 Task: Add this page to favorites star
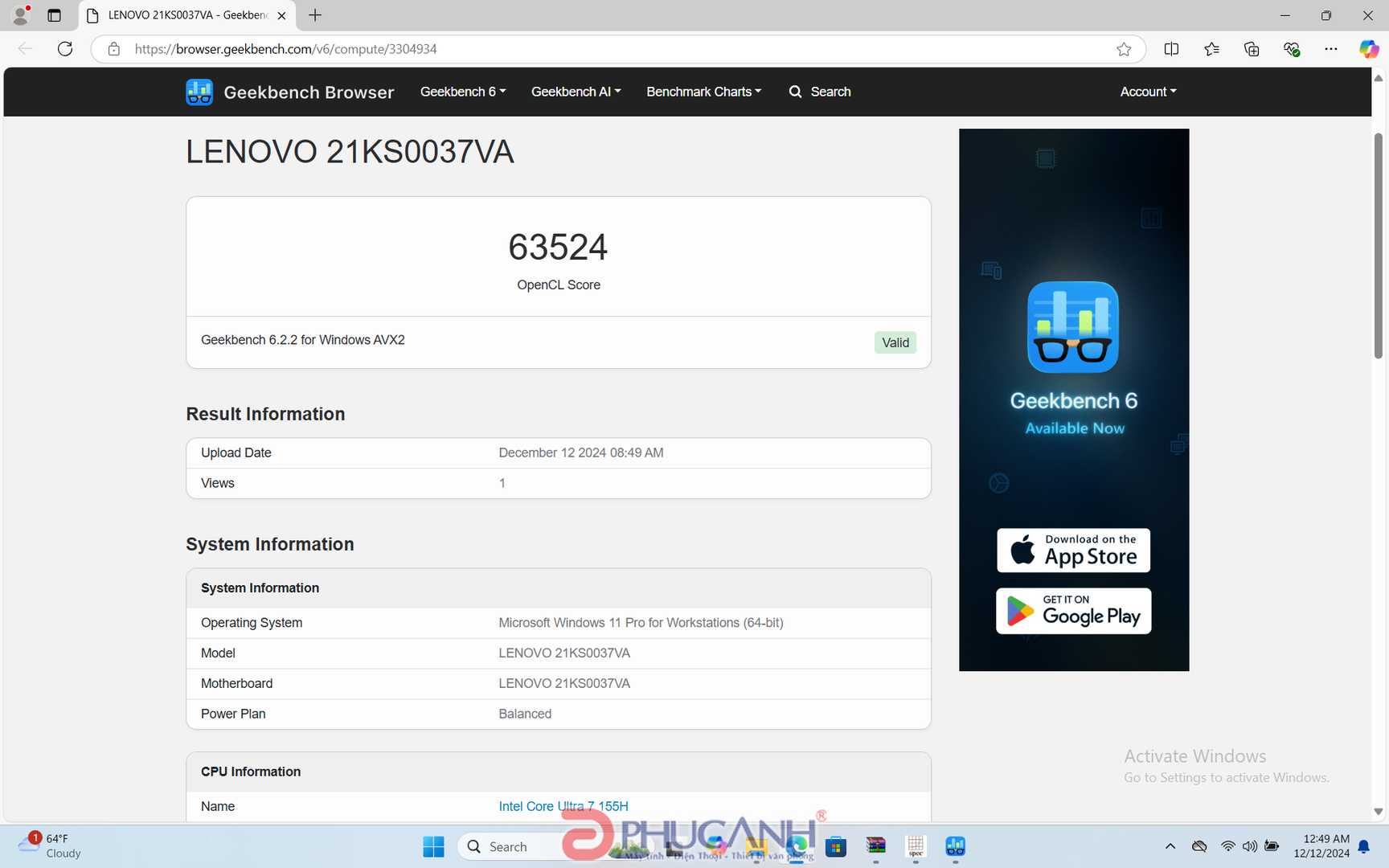pyautogui.click(x=1124, y=49)
